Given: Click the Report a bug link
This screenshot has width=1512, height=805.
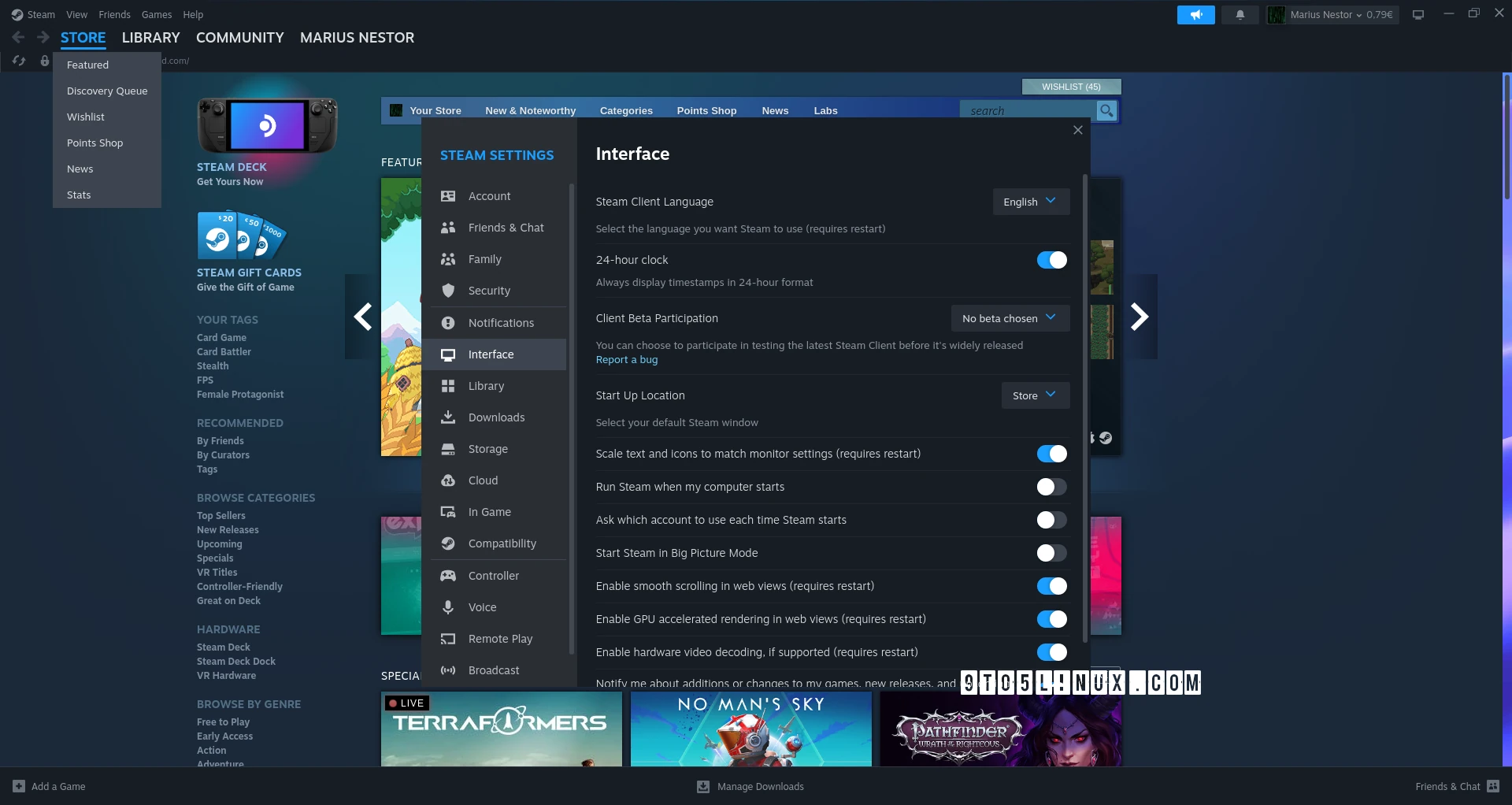Looking at the screenshot, I should click(626, 359).
